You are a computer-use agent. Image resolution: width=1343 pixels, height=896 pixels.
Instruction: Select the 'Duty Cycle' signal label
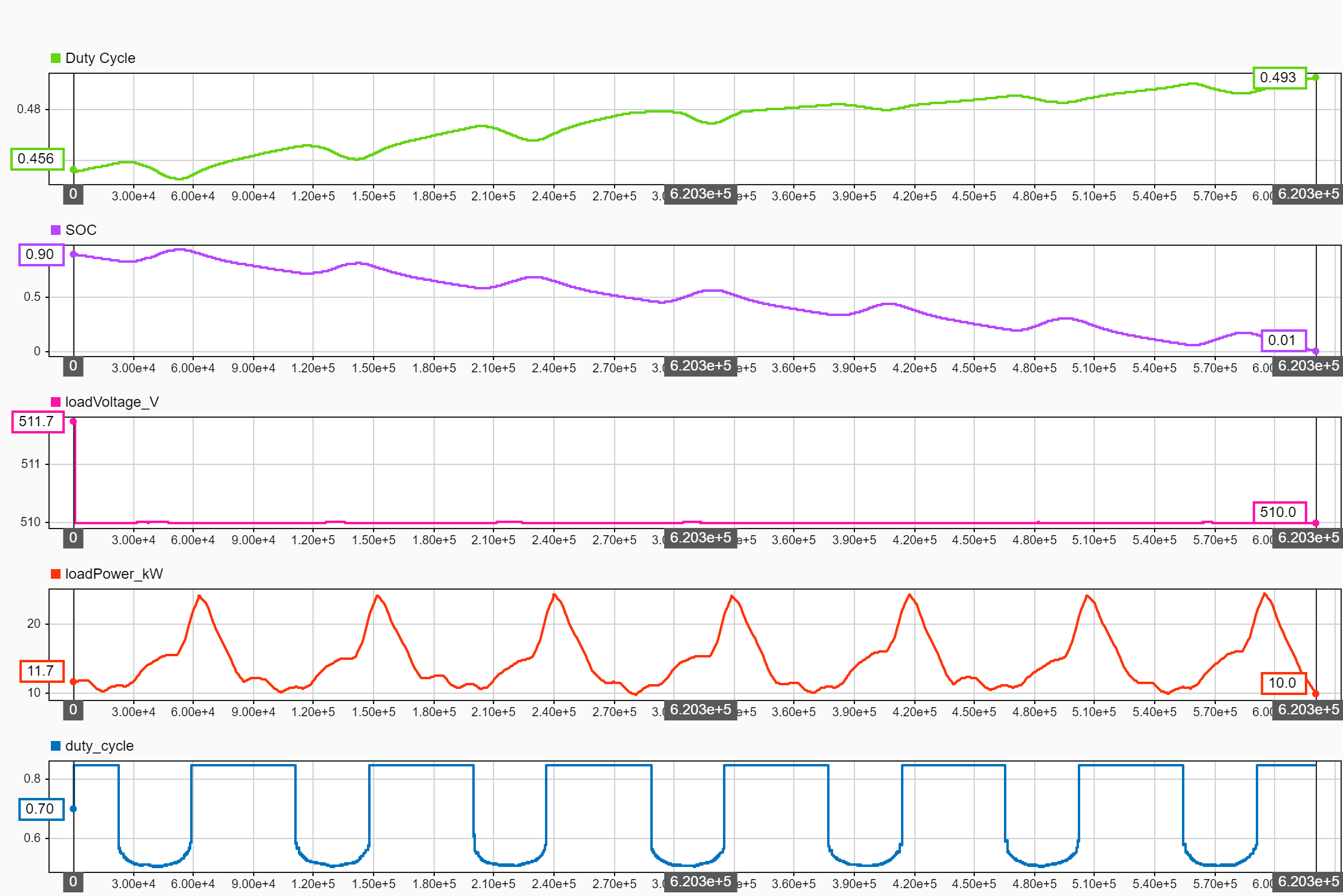100,58
